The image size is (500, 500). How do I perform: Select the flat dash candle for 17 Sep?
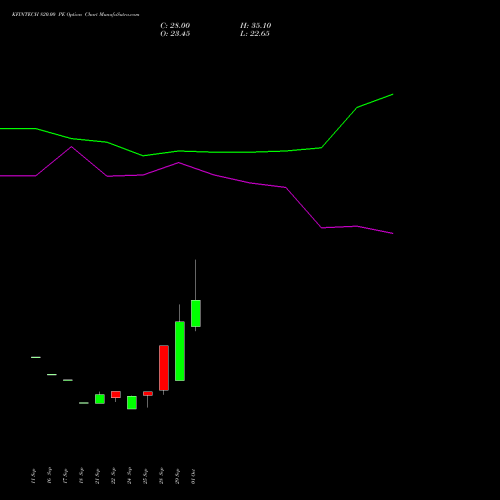pyautogui.click(x=68, y=380)
